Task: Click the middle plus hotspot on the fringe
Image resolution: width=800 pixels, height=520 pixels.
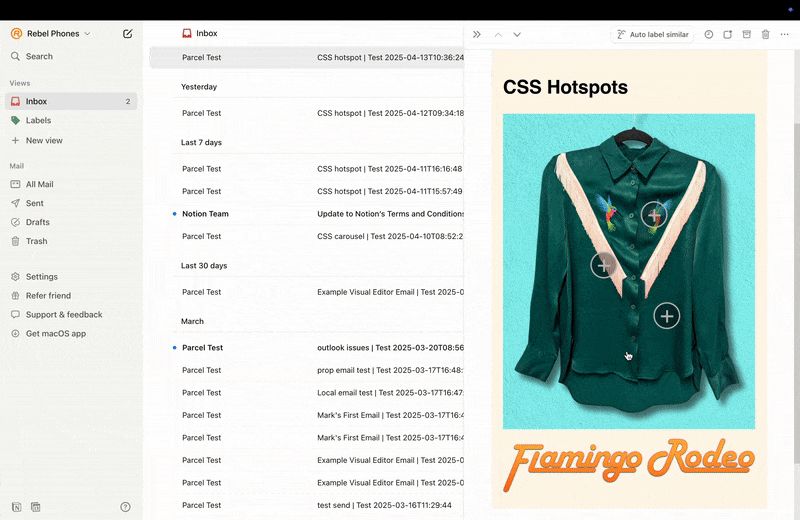Action: (603, 265)
